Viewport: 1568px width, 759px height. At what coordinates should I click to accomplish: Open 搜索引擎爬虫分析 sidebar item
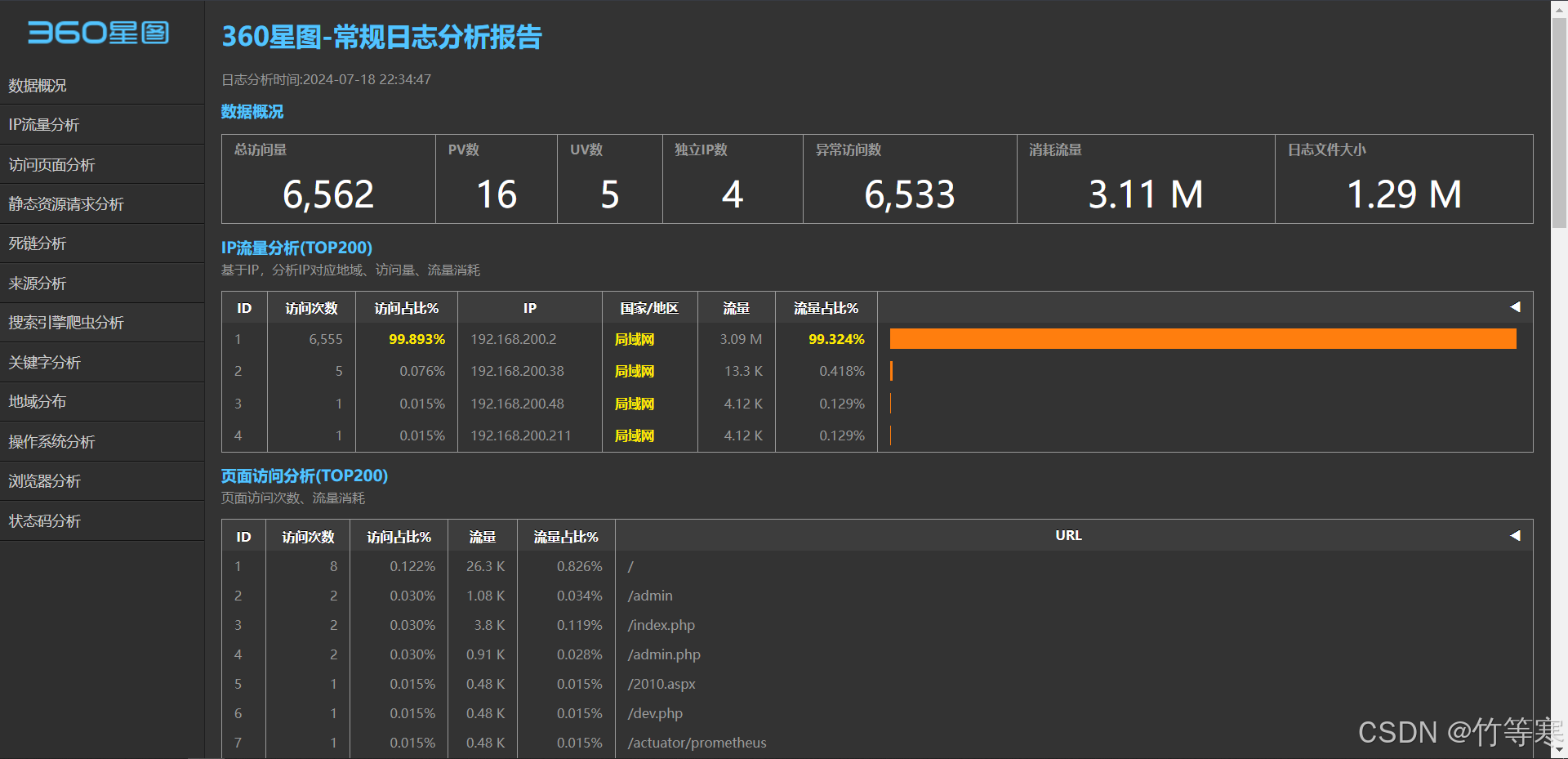(x=102, y=323)
